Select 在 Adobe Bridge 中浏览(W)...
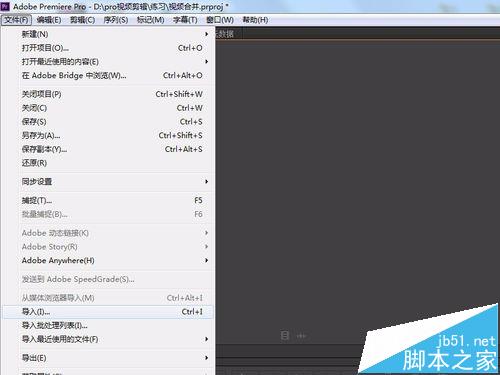Image resolution: width=500 pixels, height=375 pixels. 107,76
